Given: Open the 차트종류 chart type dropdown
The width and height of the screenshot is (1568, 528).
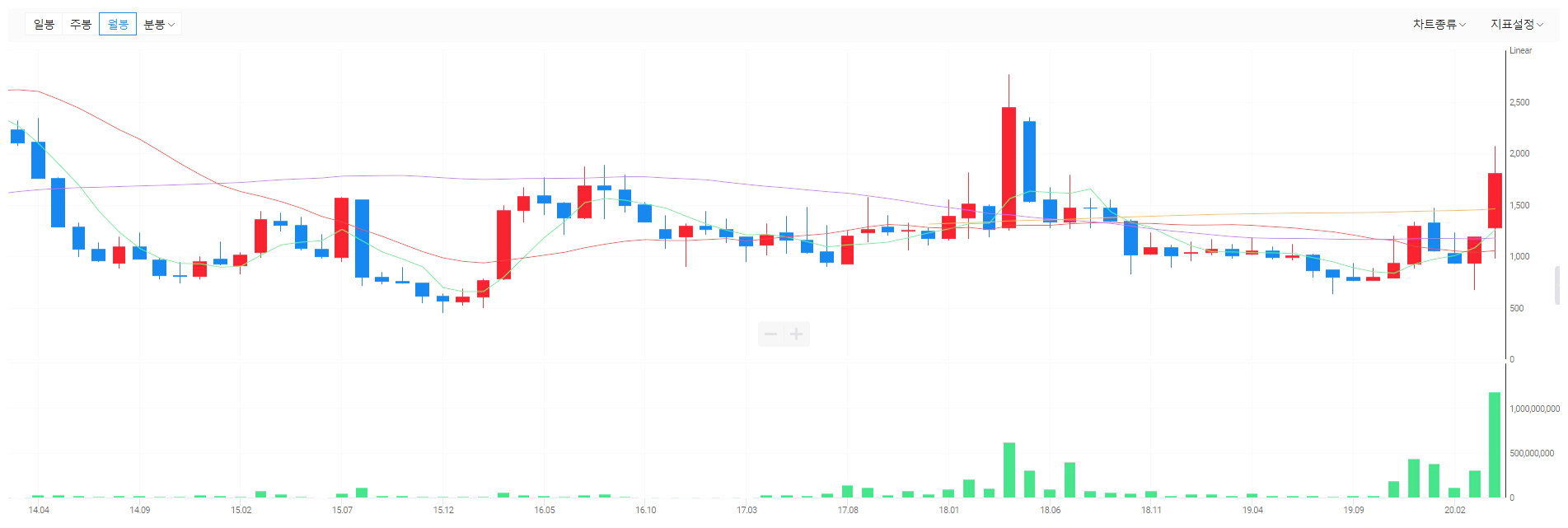Looking at the screenshot, I should [x=1439, y=25].
